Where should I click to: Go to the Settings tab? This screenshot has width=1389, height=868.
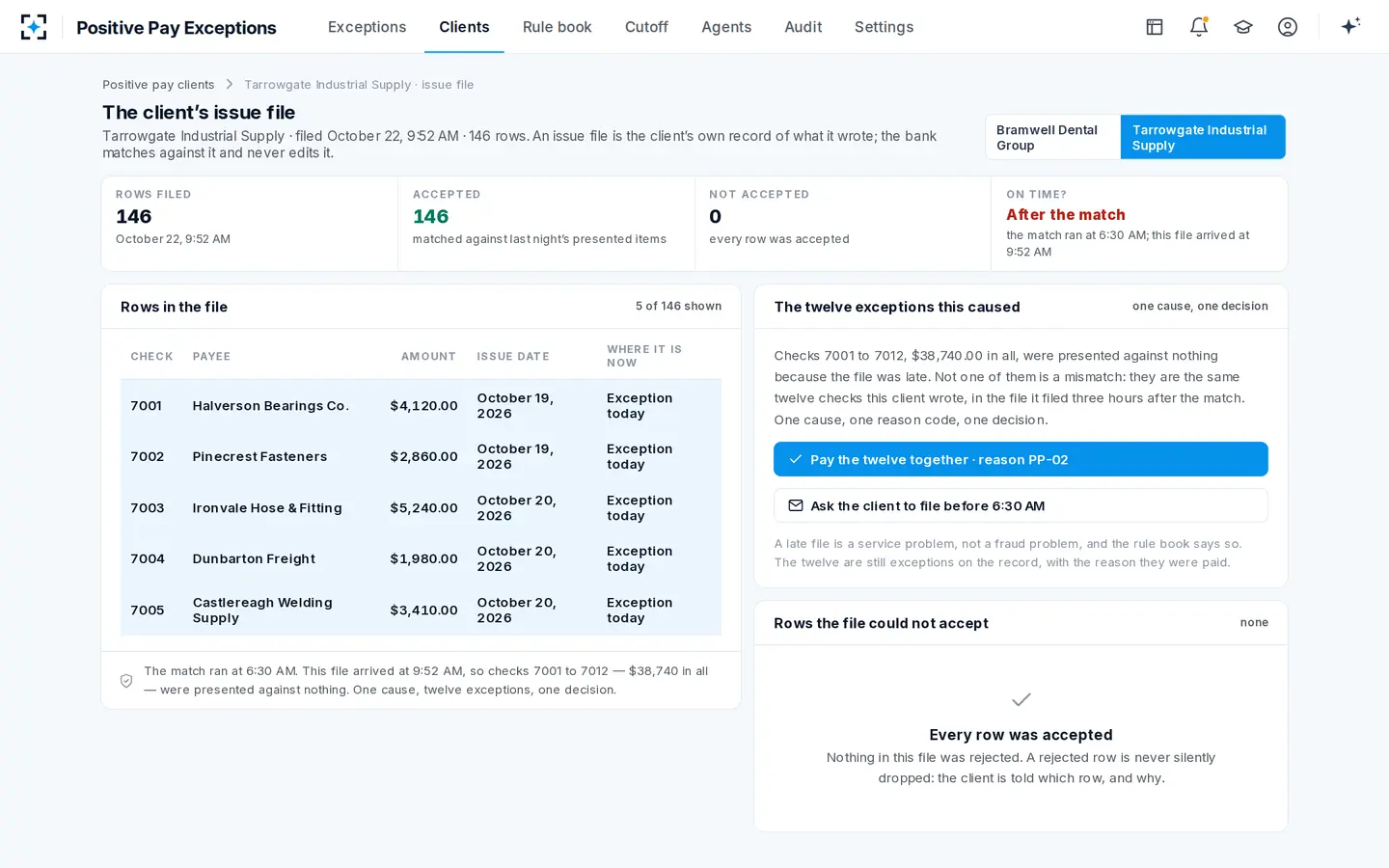(x=884, y=27)
